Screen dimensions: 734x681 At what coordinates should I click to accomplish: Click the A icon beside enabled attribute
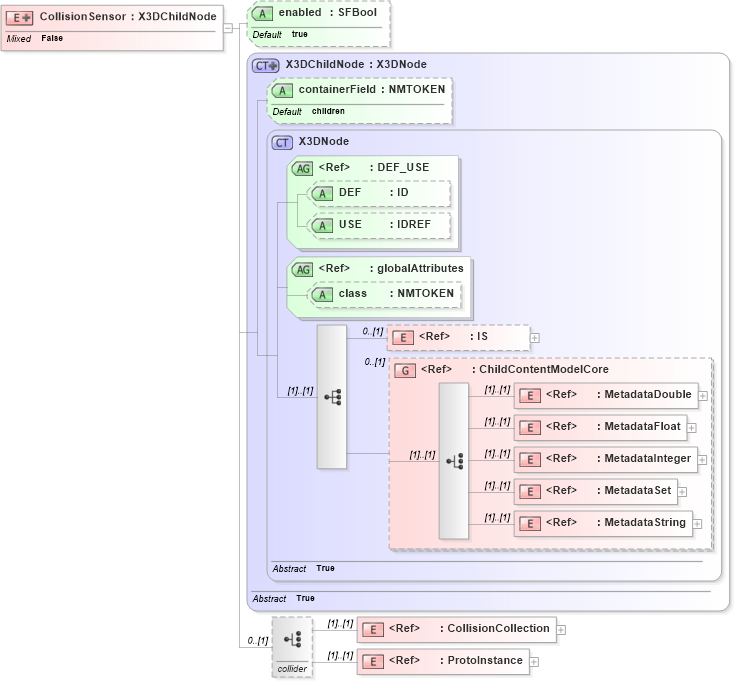pyautogui.click(x=262, y=14)
